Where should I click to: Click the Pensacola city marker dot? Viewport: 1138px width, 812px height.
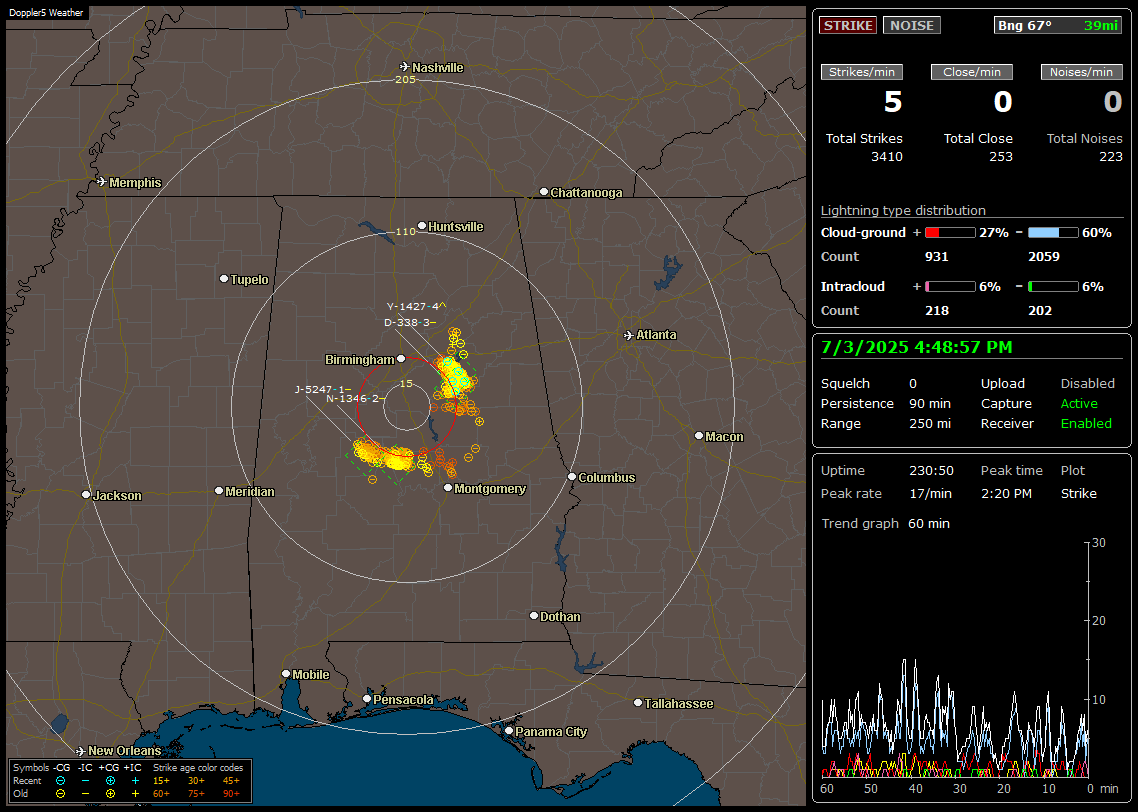[367, 699]
